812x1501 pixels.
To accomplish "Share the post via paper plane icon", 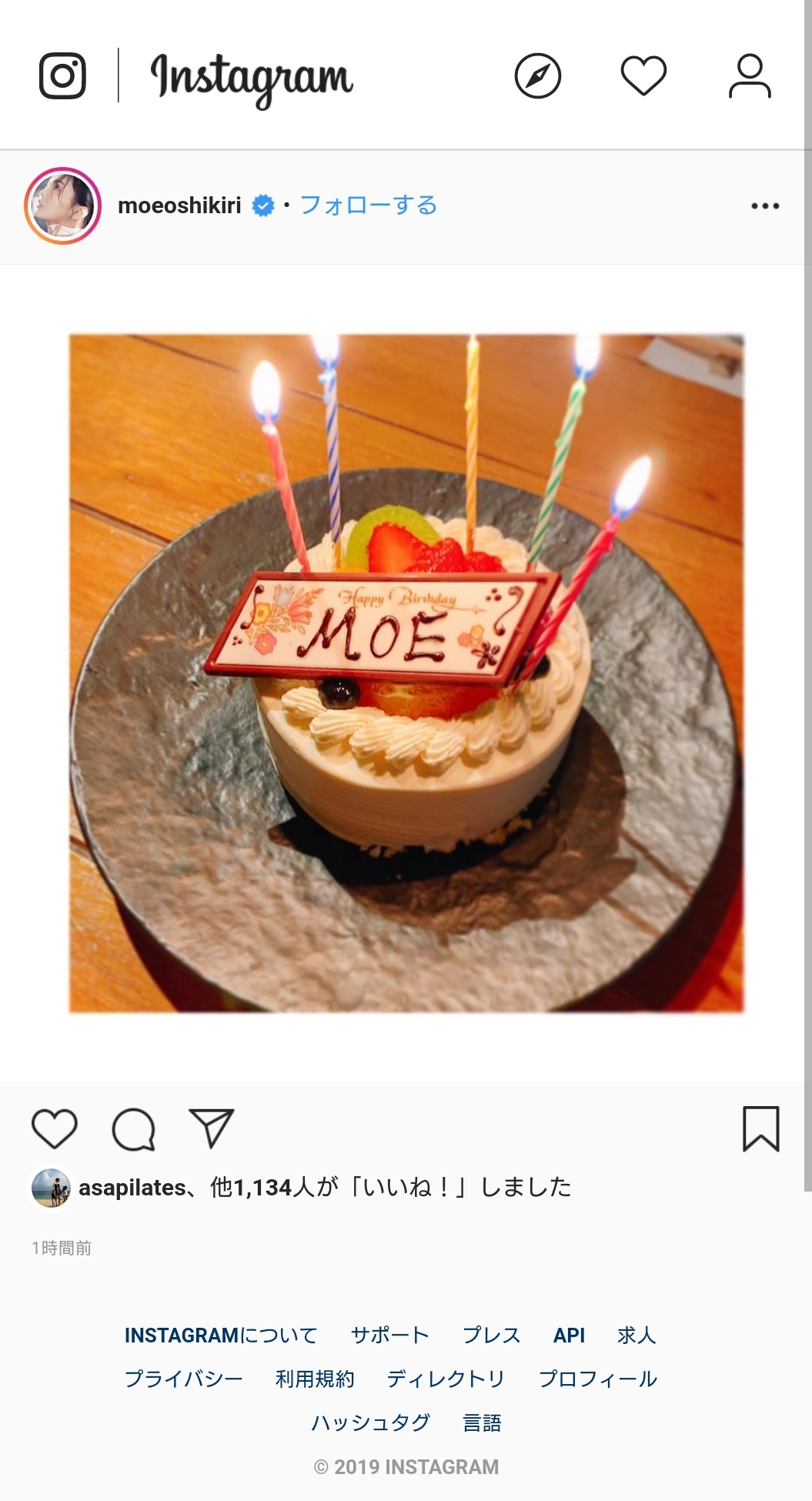I will coord(212,1128).
